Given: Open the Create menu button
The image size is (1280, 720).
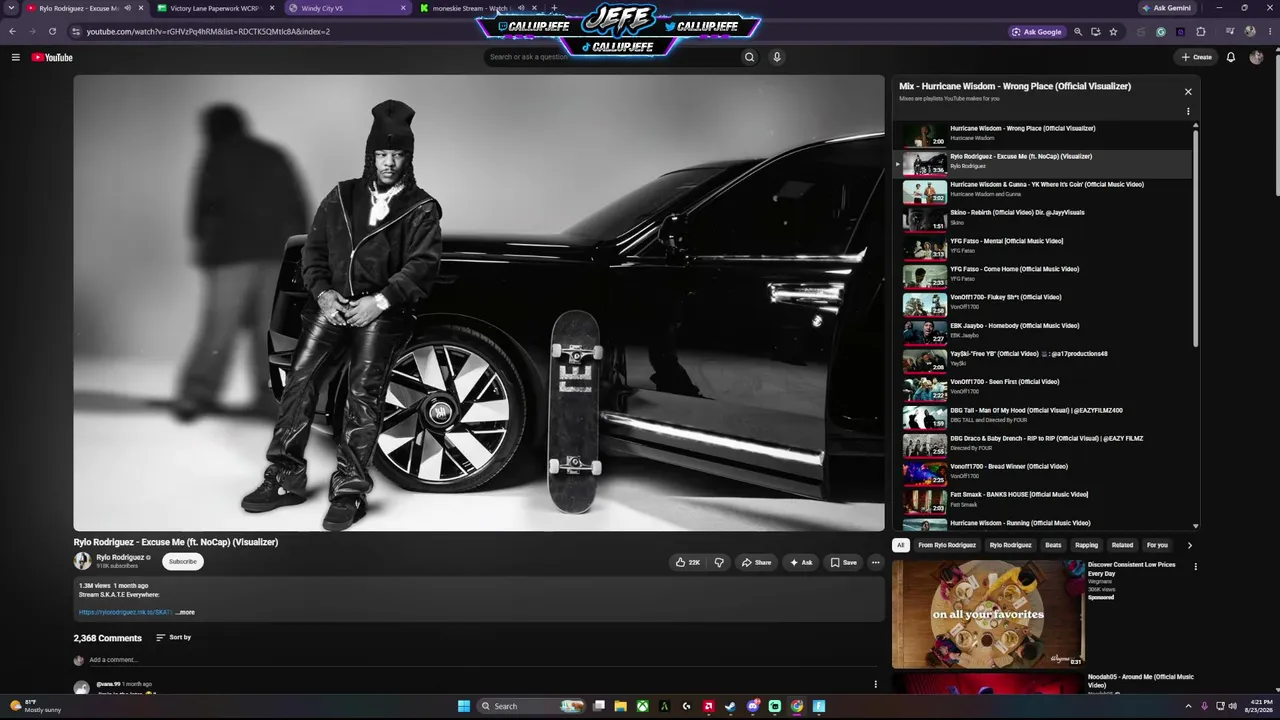Looking at the screenshot, I should tap(1197, 57).
